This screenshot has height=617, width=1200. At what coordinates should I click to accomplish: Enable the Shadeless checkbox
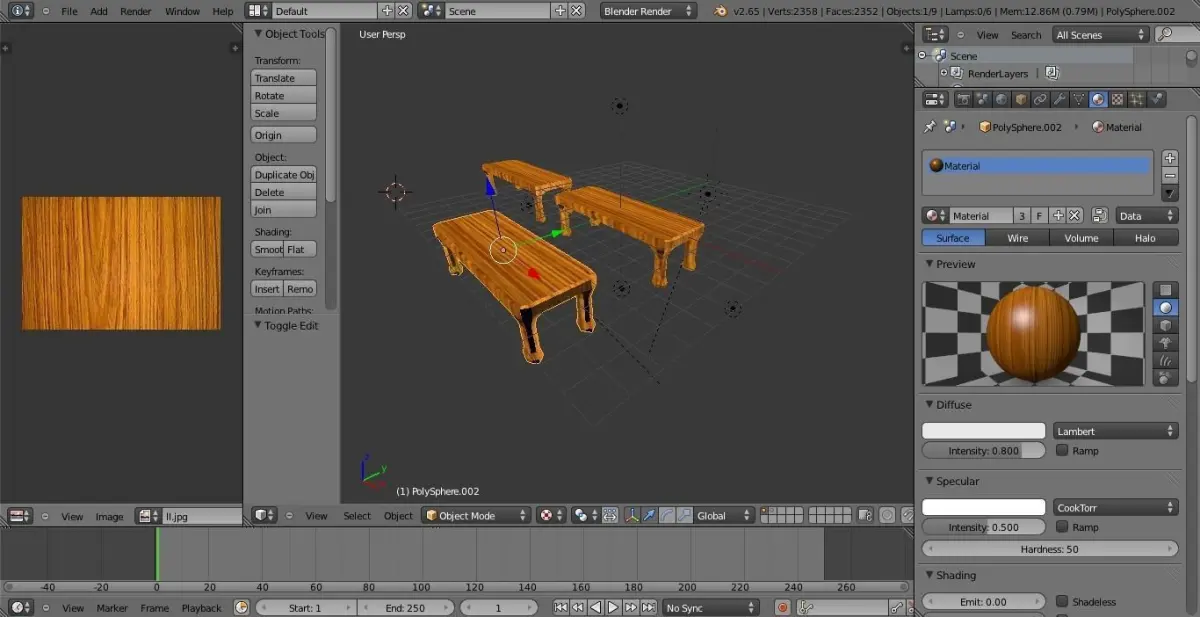[x=1062, y=601]
